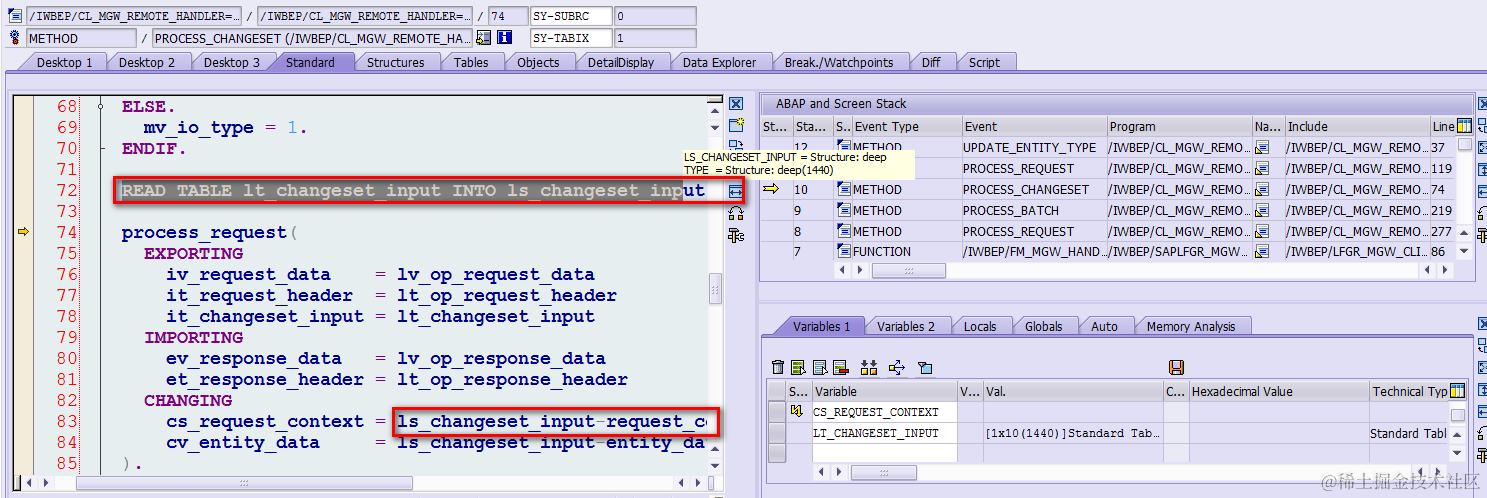Screen dimensions: 1487x498
Task: Open column layout settings in Variables table
Action: pos(1457,391)
